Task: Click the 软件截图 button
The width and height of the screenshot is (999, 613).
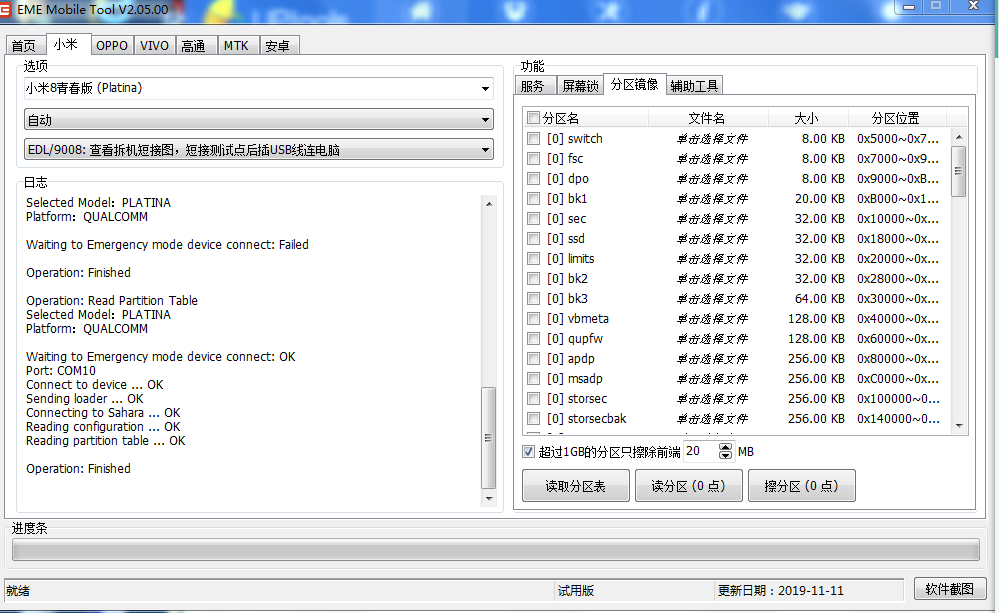Action: pos(949,589)
